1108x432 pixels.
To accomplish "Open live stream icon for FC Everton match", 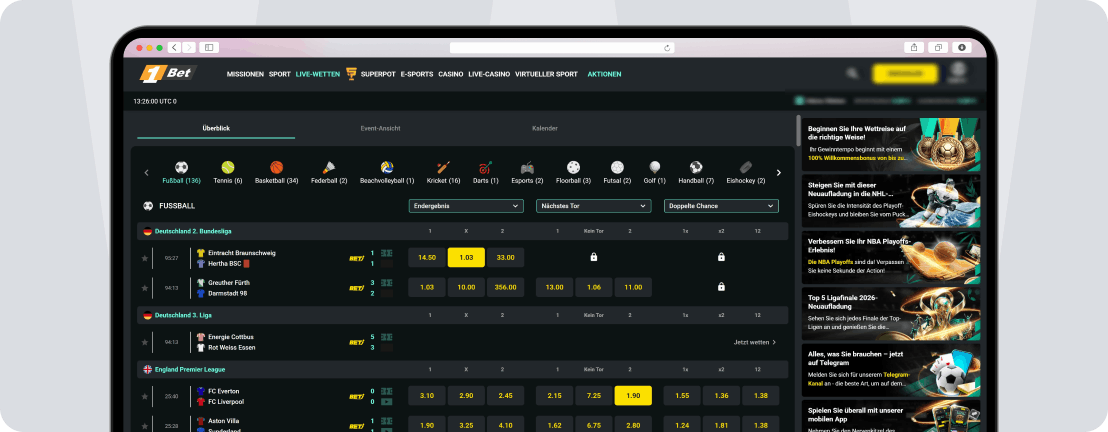I will point(387,402).
